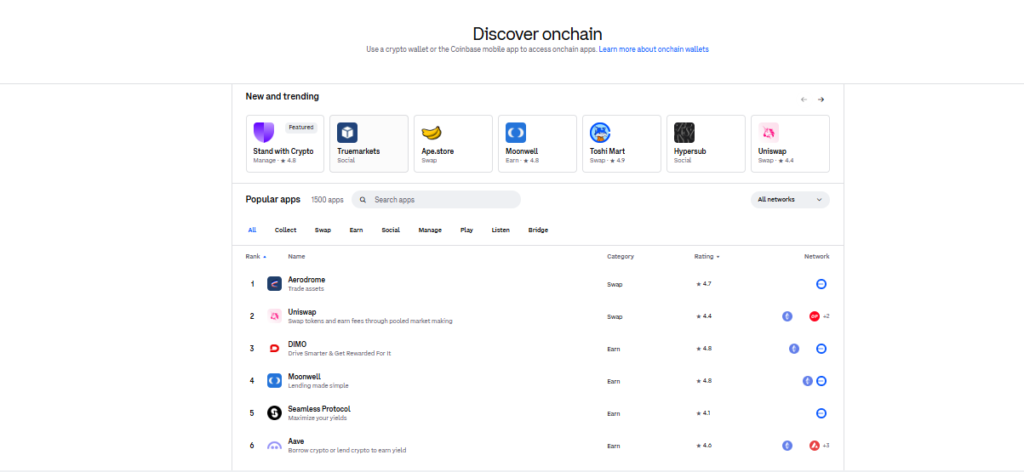The image size is (1024, 472).
Task: Open the Aerodrome app name link
Action: pyautogui.click(x=306, y=279)
